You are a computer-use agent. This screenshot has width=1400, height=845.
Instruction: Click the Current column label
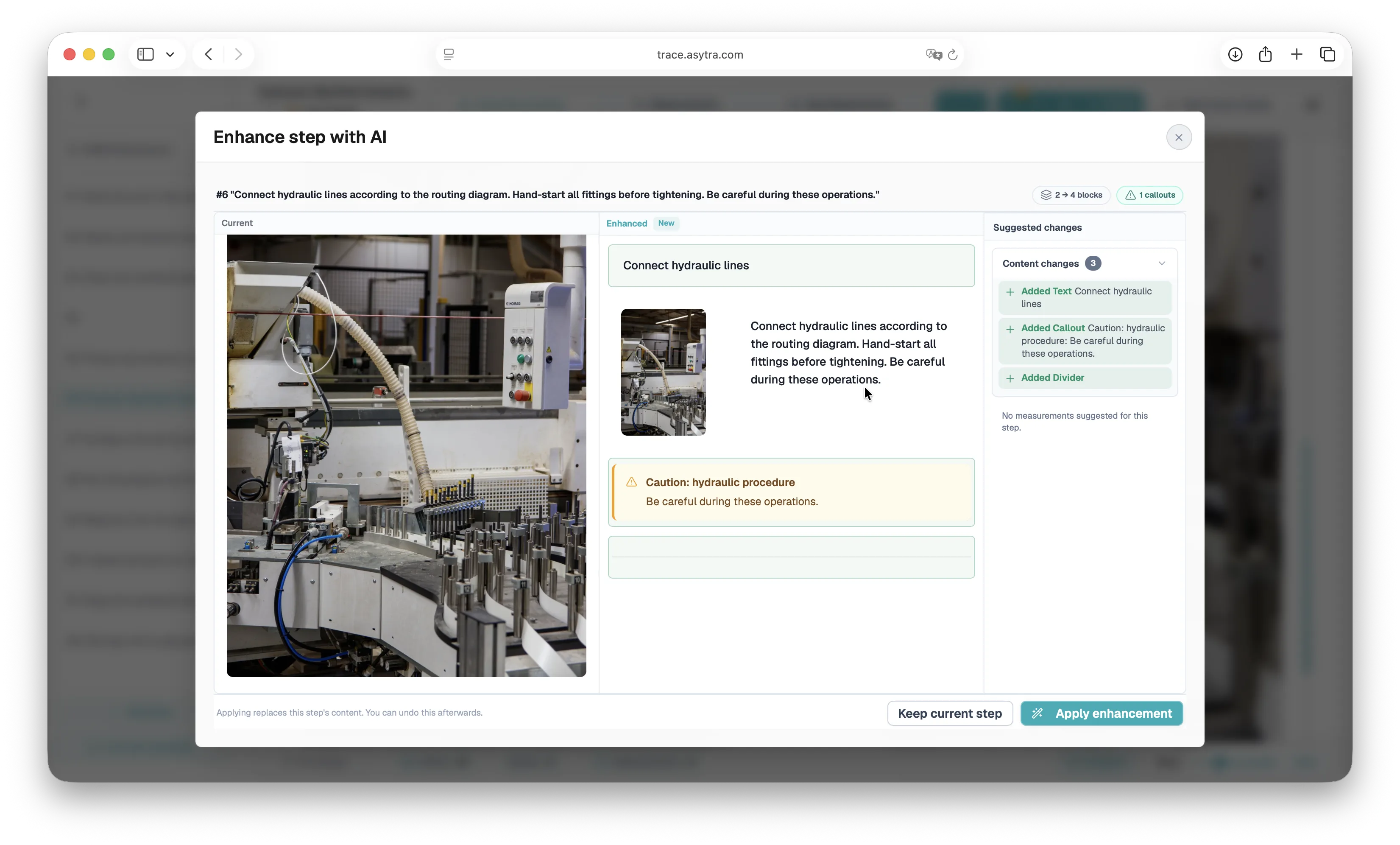coord(237,223)
